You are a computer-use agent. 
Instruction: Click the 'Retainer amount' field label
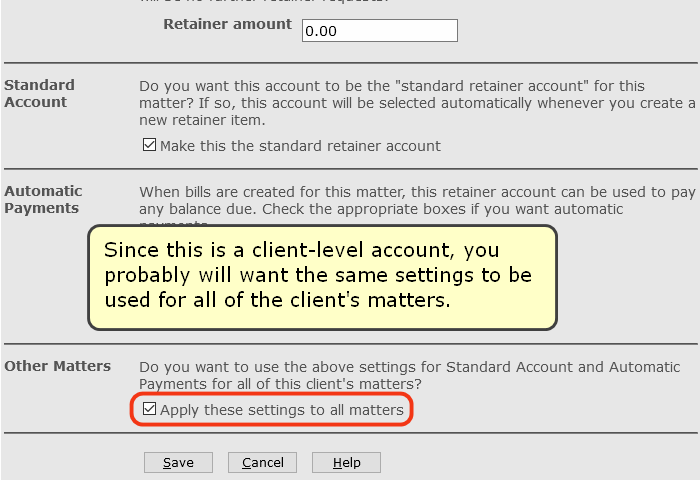[227, 24]
